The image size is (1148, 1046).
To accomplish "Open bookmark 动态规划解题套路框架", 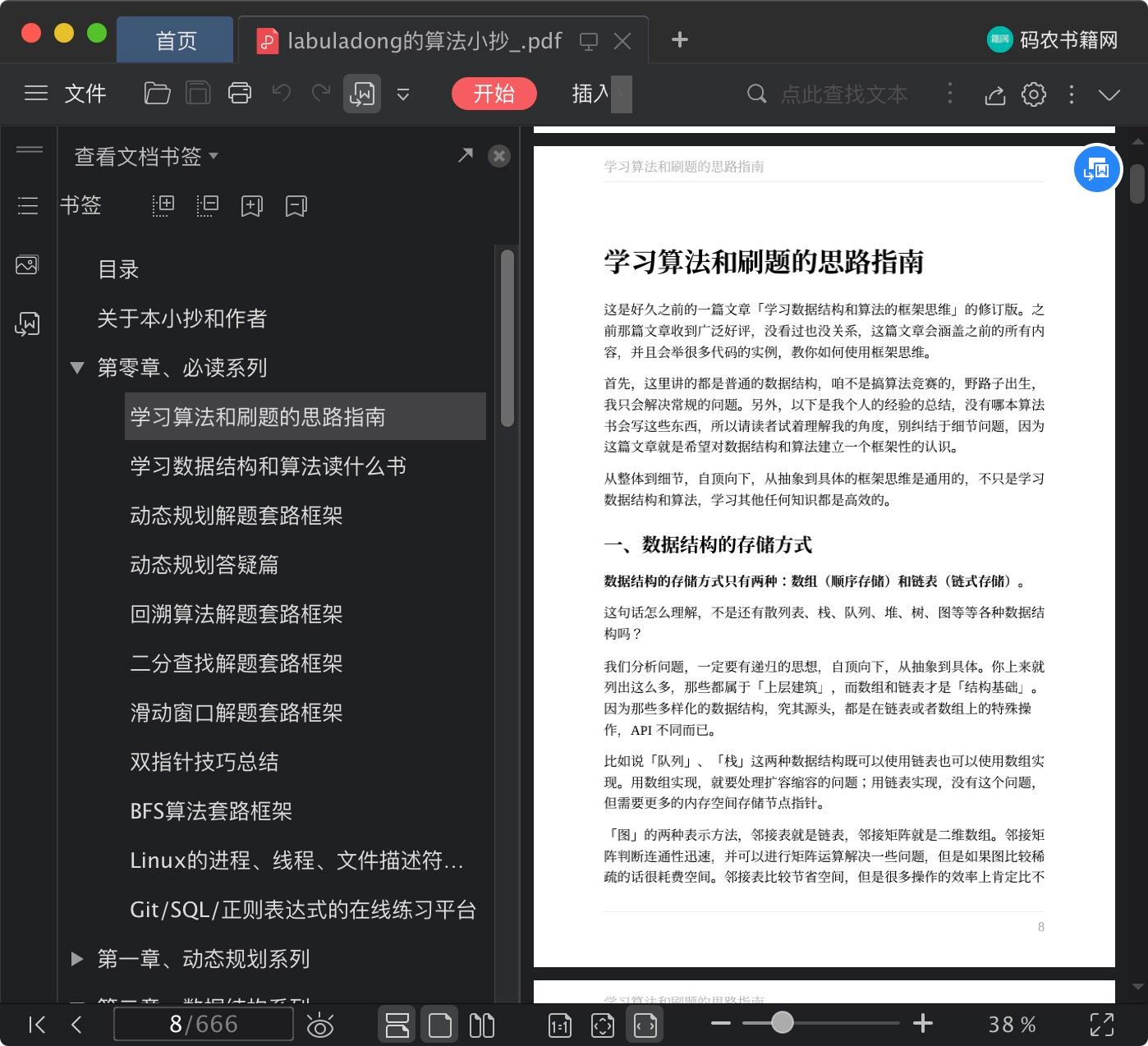I will pyautogui.click(x=236, y=516).
